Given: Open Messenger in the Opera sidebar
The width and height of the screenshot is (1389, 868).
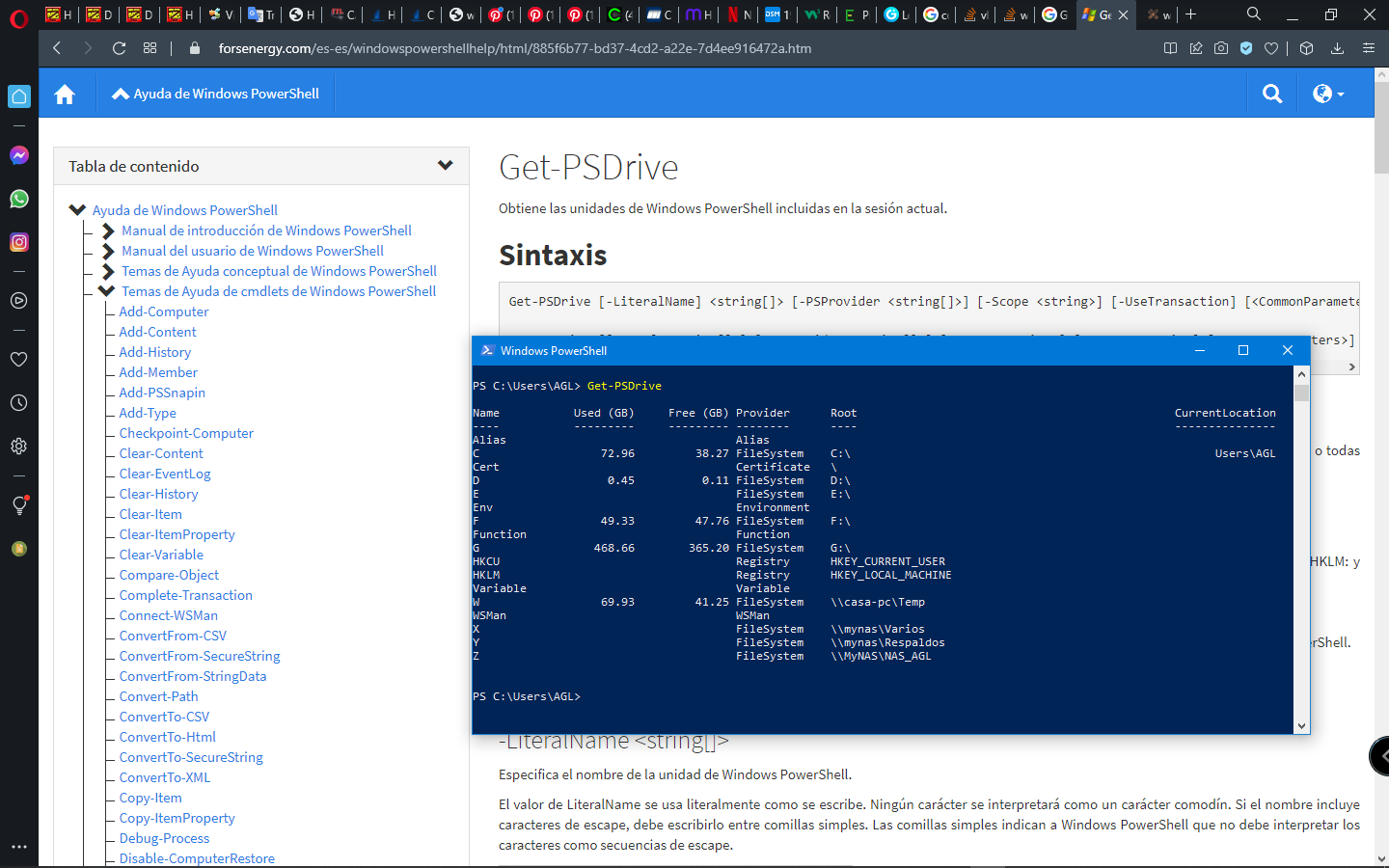Looking at the screenshot, I should pyautogui.click(x=19, y=155).
